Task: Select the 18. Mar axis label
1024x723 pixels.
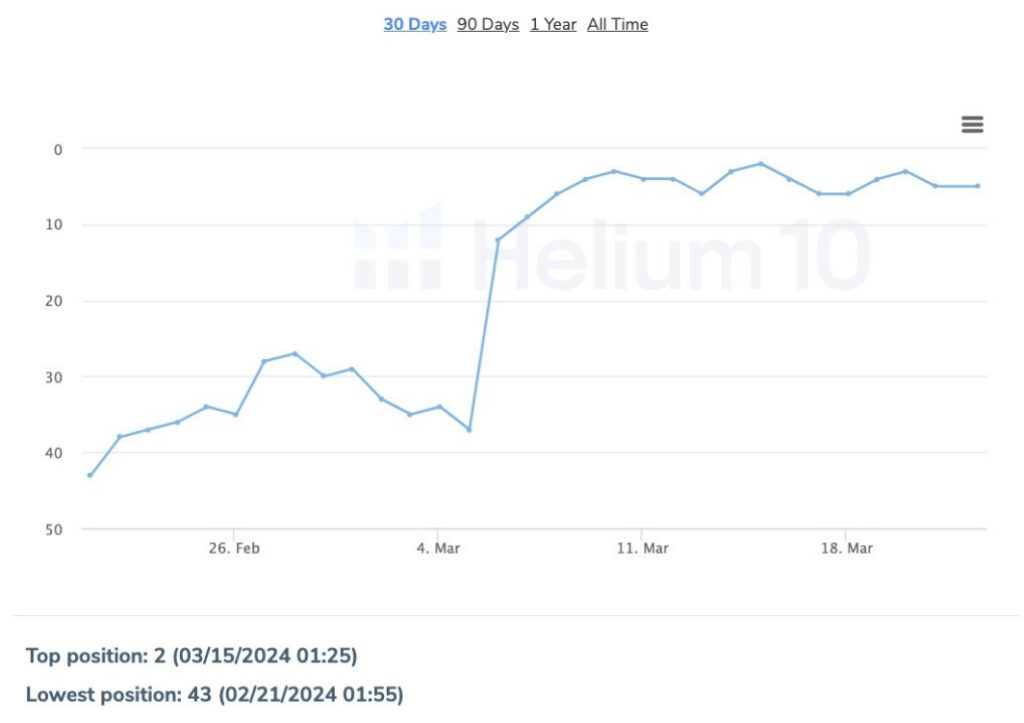Action: 848,548
